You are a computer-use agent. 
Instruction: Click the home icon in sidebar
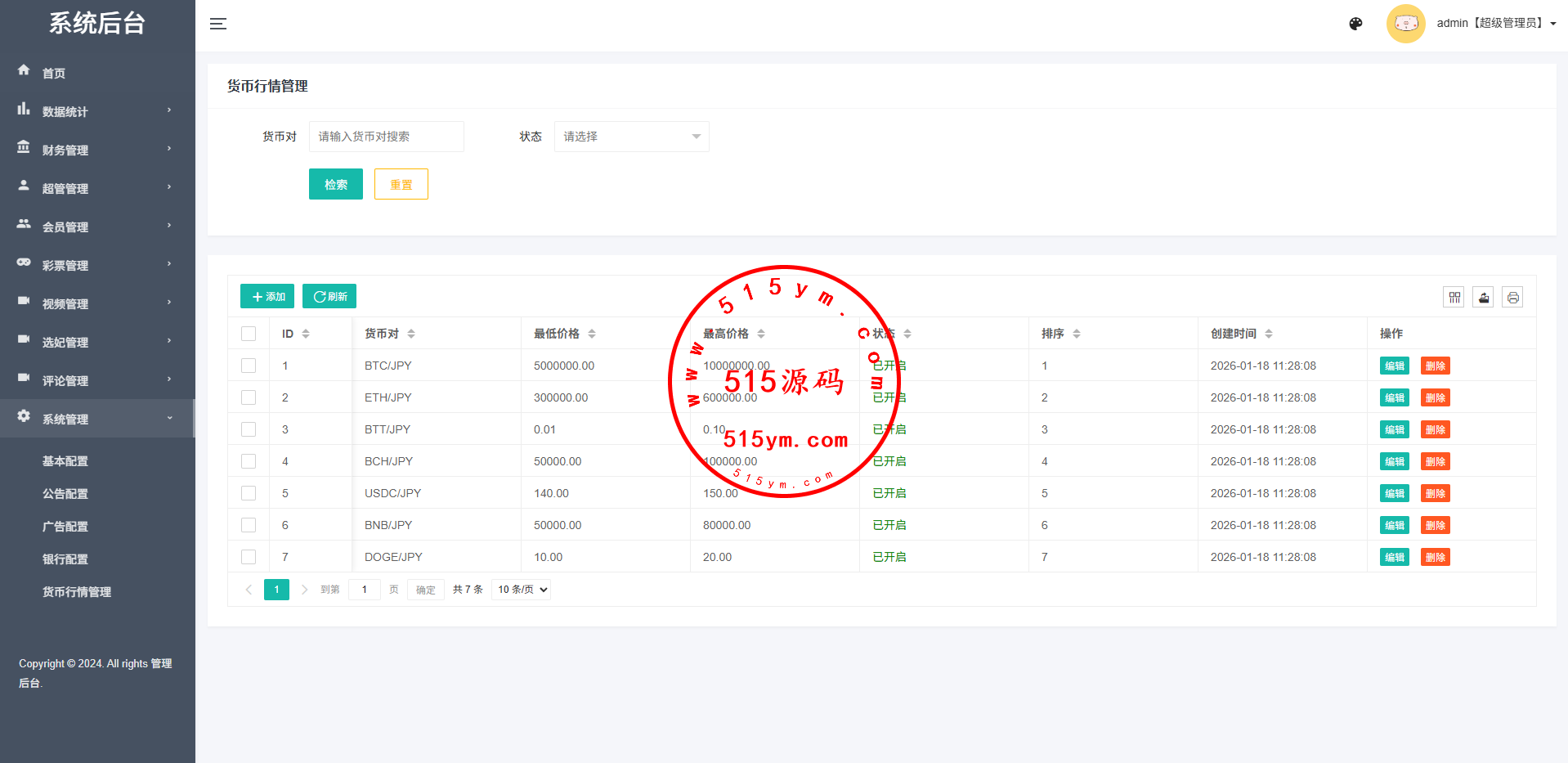click(24, 71)
